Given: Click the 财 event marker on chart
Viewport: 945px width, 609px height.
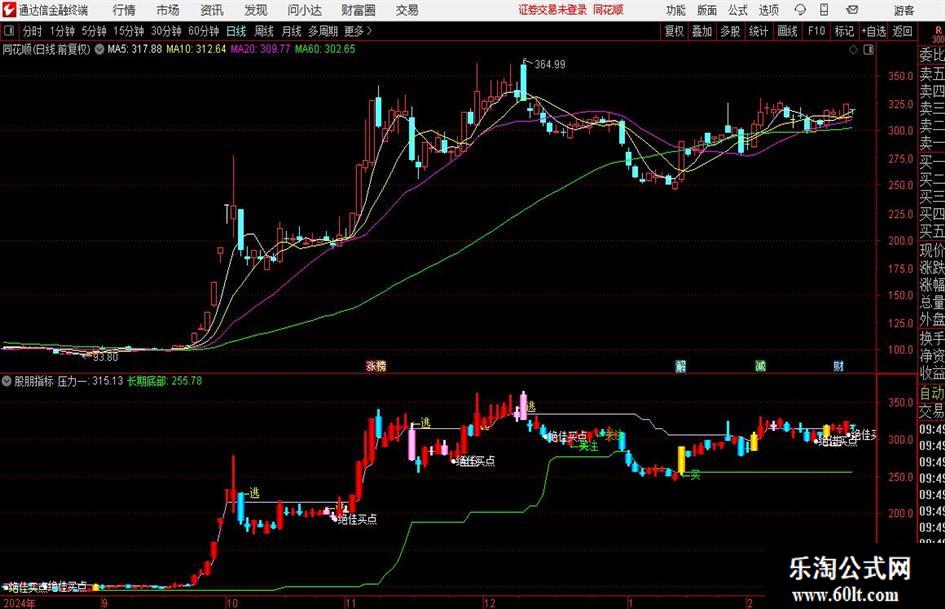Looking at the screenshot, I should pyautogui.click(x=838, y=365).
